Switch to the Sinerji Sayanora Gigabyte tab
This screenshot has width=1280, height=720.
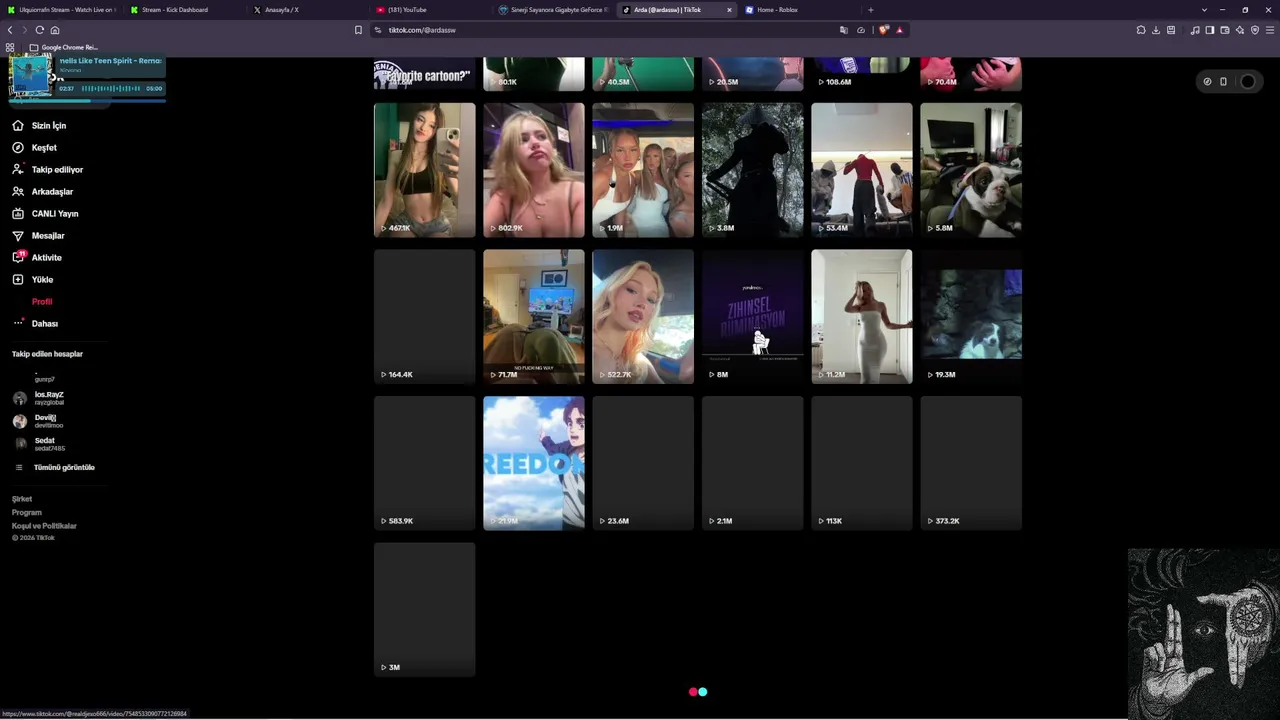553,10
